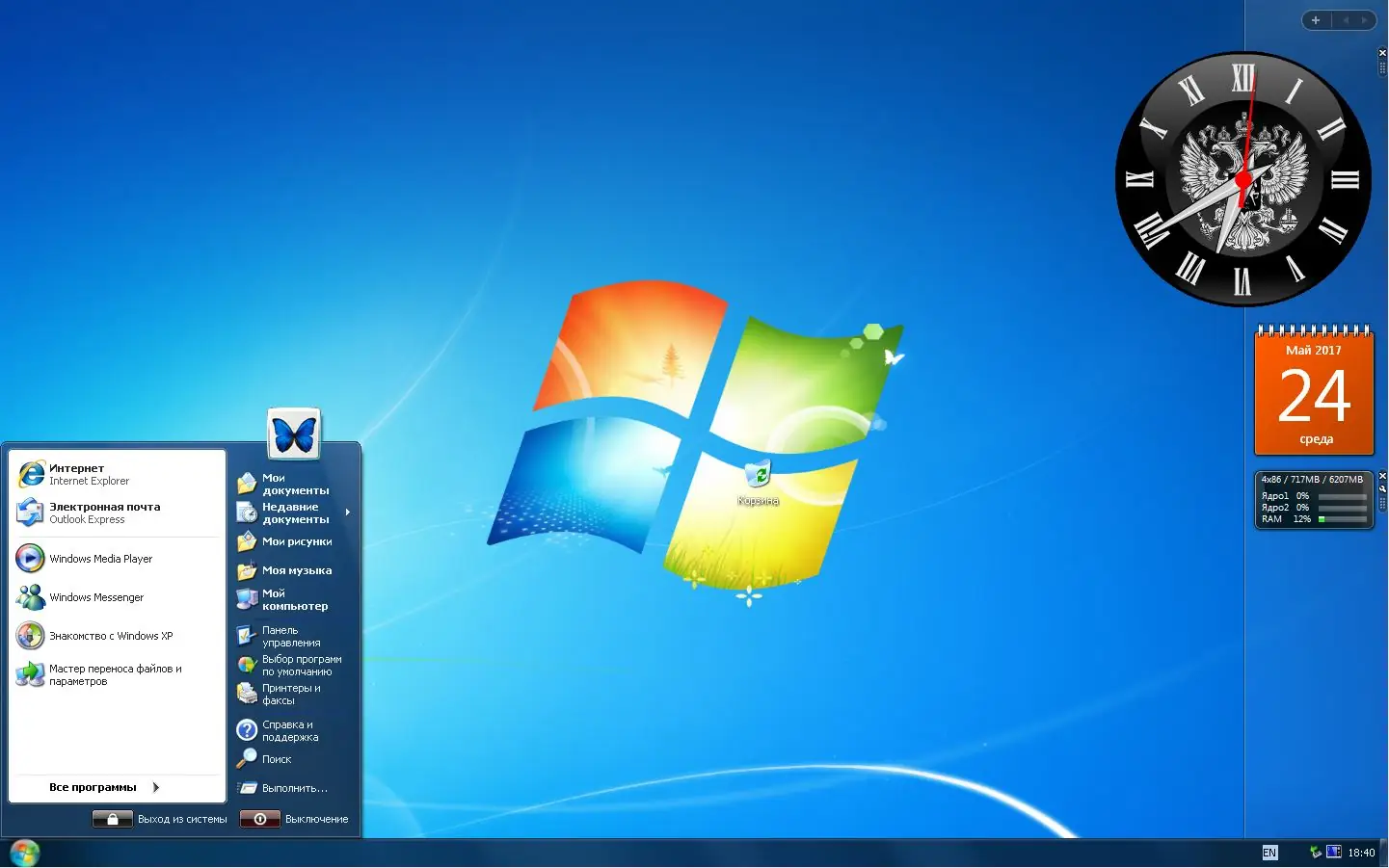Click the blue monitor tray icon
This screenshot has height=868, width=1389.
(1334, 852)
